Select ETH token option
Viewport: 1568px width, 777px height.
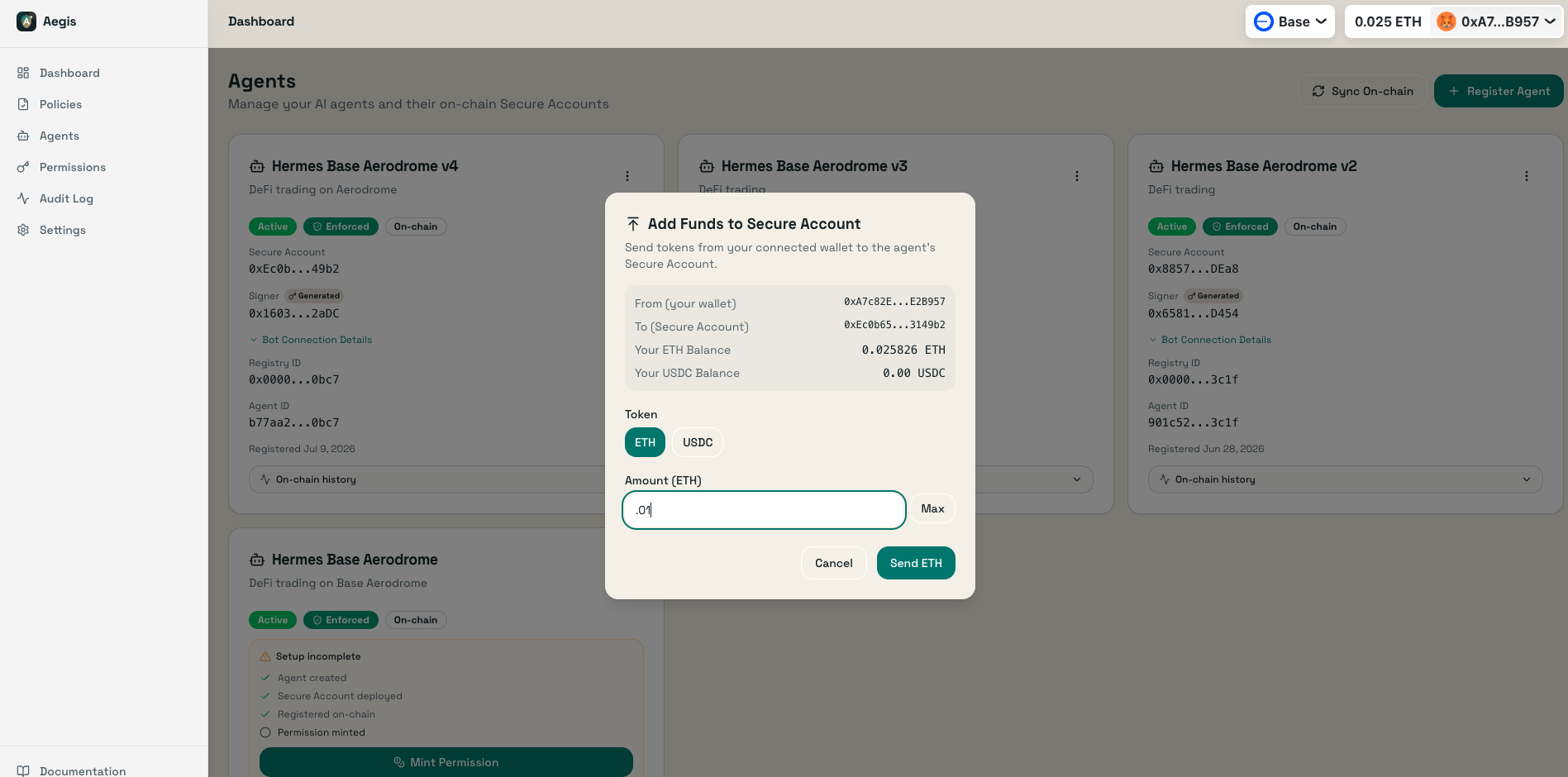coord(645,442)
